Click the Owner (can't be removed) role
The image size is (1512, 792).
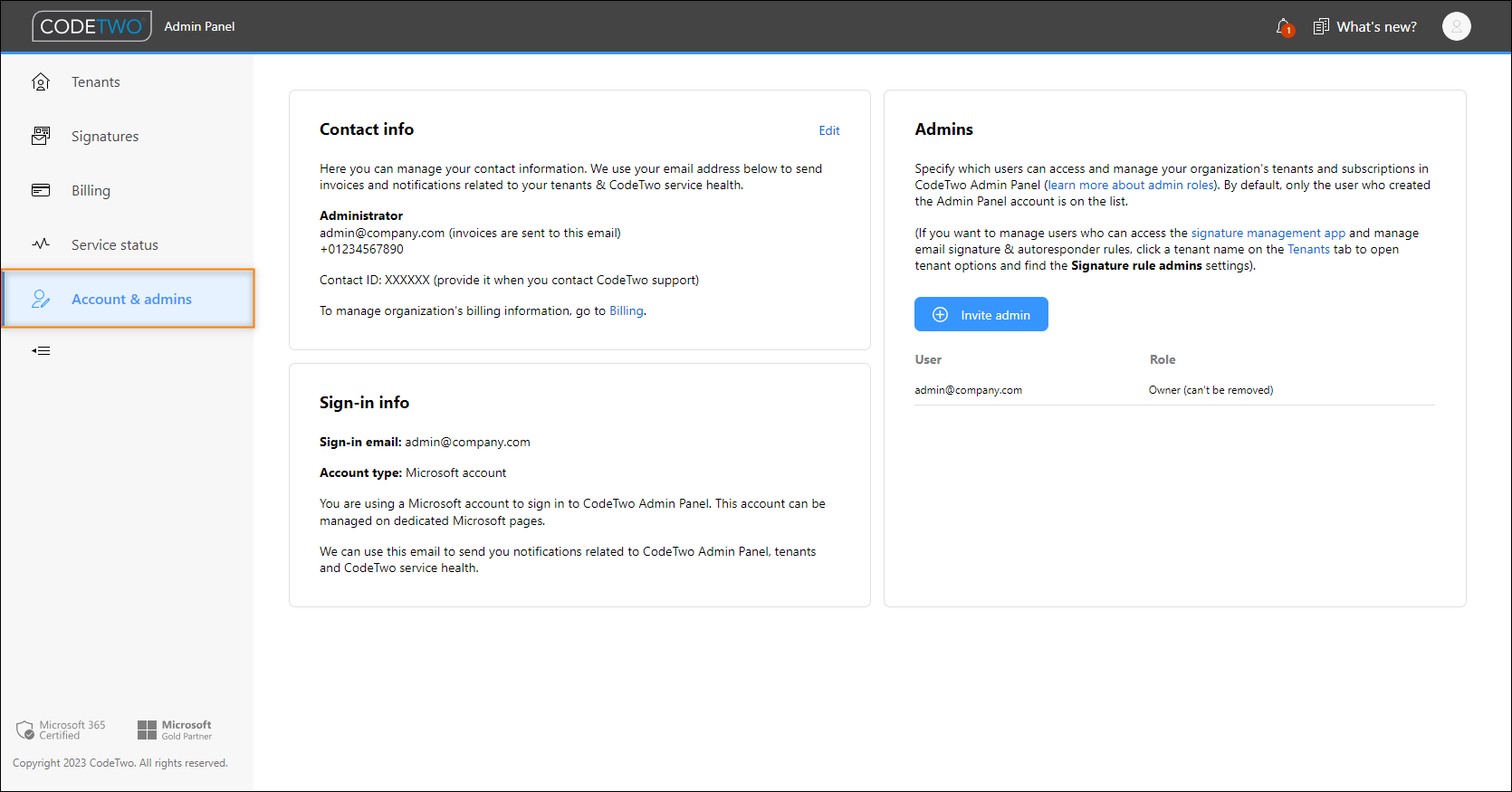(x=1211, y=390)
